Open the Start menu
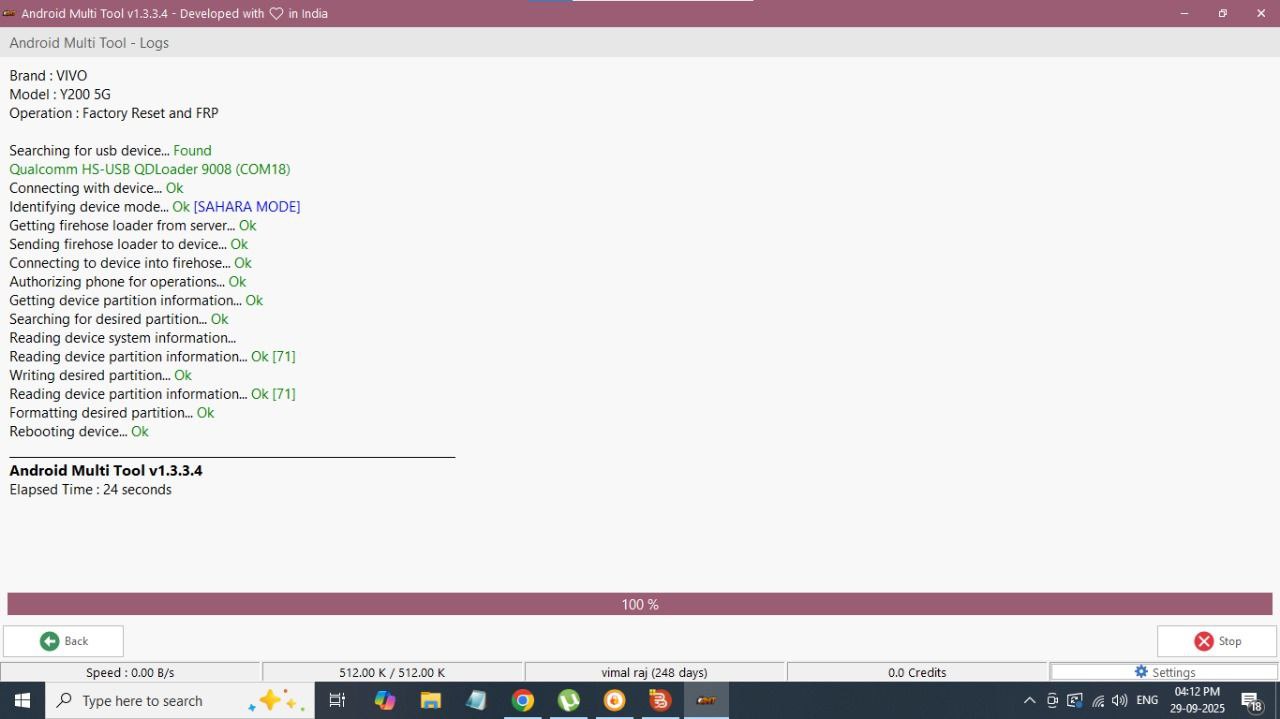Image resolution: width=1280 pixels, height=719 pixels. click(21, 700)
